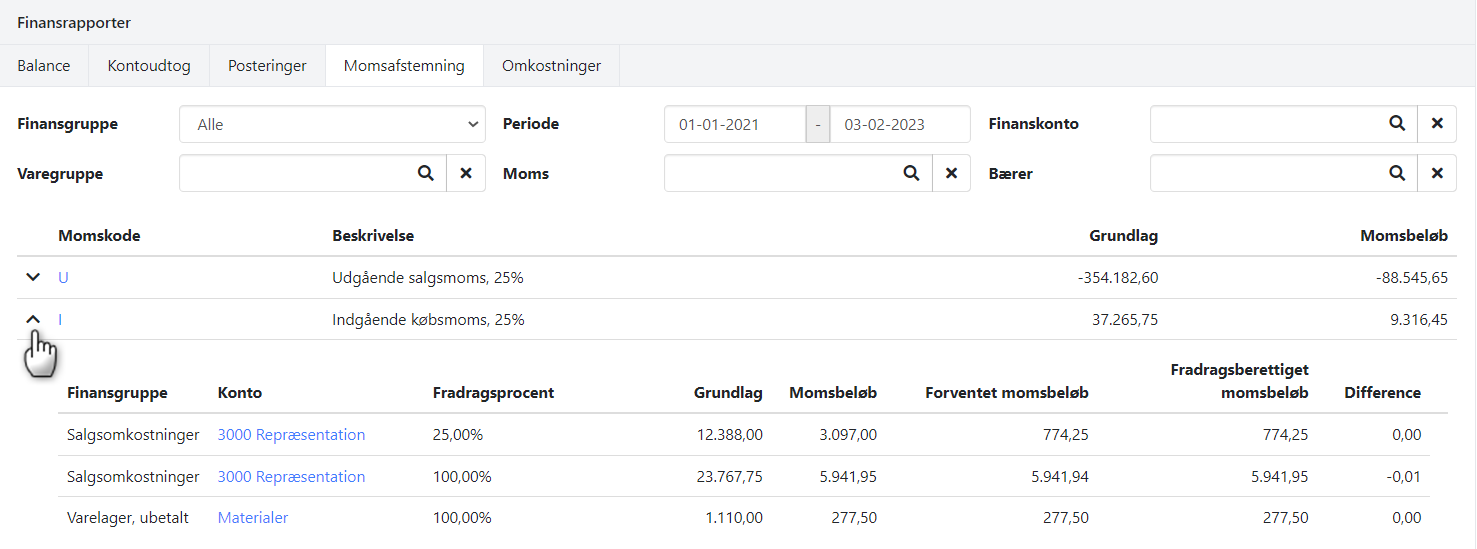Image resolution: width=1477 pixels, height=549 pixels.
Task: Search in the Finanskonto field
Action: coord(1397,124)
